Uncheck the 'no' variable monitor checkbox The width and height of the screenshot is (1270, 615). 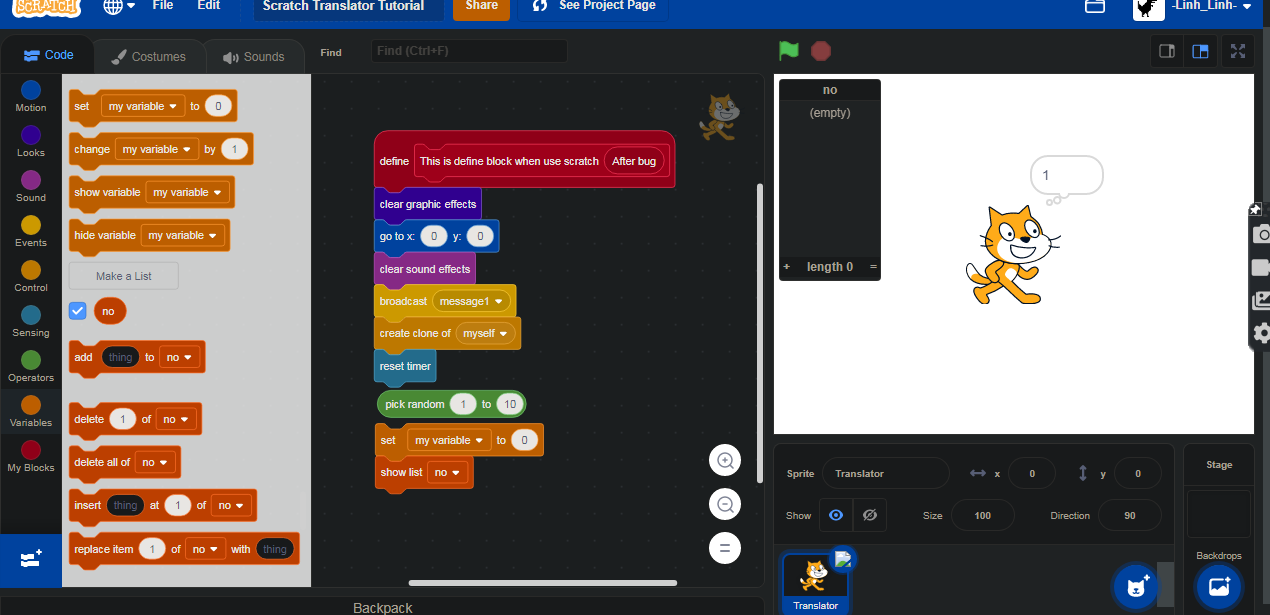(x=77, y=310)
